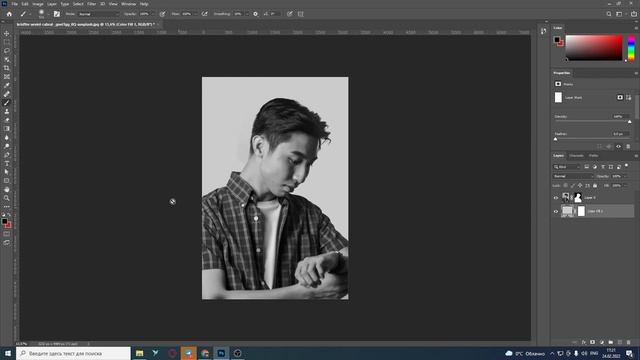Screen dimensions: 640x360
Task: Select the vector mask button in Properties
Action: 629,98
